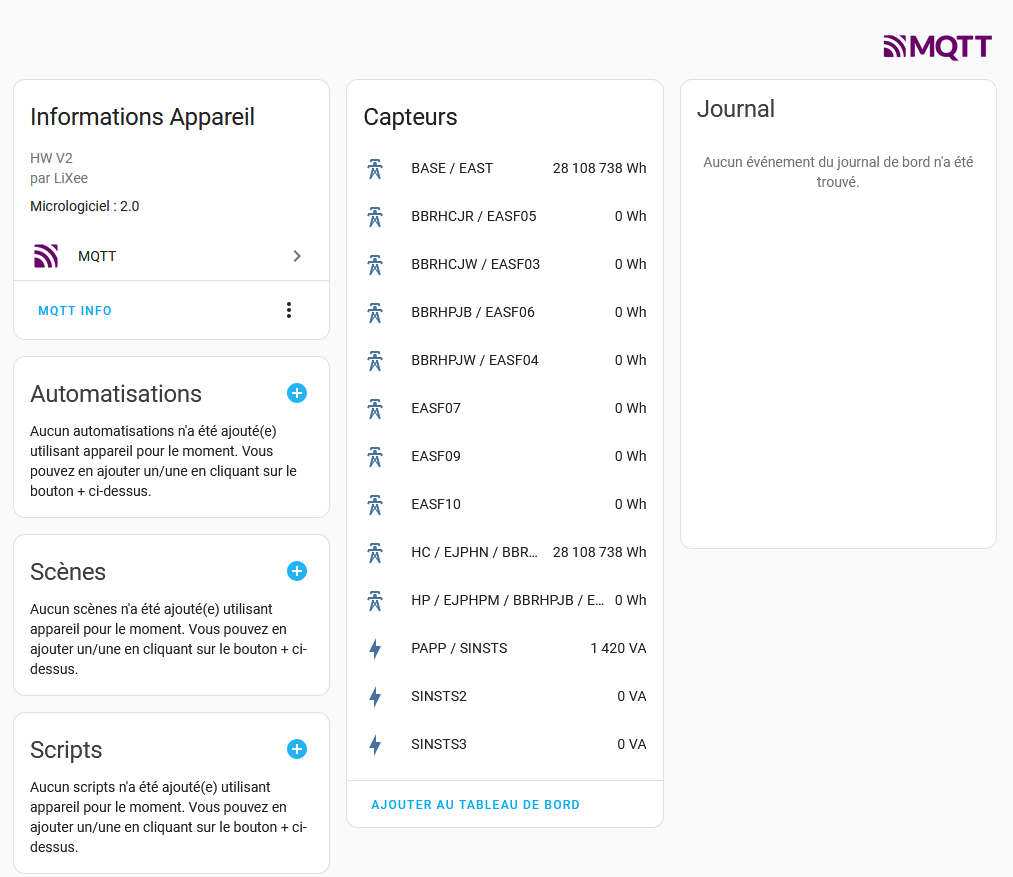Viewport: 1013px width, 877px height.
Task: Click AJOUTER AU TABLEAU DE BORD button
Action: 475,805
